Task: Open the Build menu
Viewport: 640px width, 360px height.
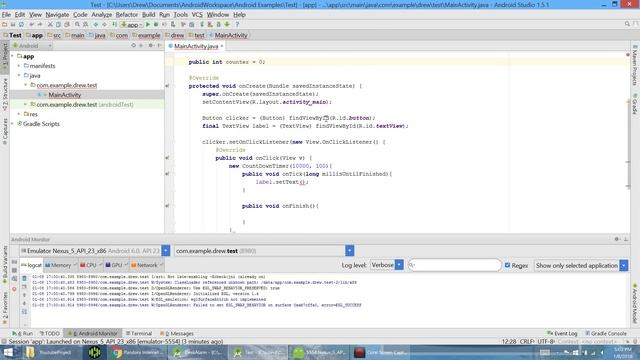Action: pyautogui.click(x=149, y=15)
